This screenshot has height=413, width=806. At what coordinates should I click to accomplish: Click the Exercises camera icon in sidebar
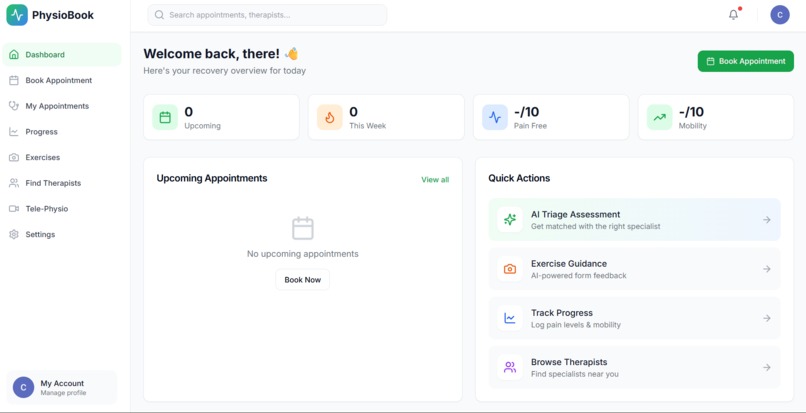[14, 157]
